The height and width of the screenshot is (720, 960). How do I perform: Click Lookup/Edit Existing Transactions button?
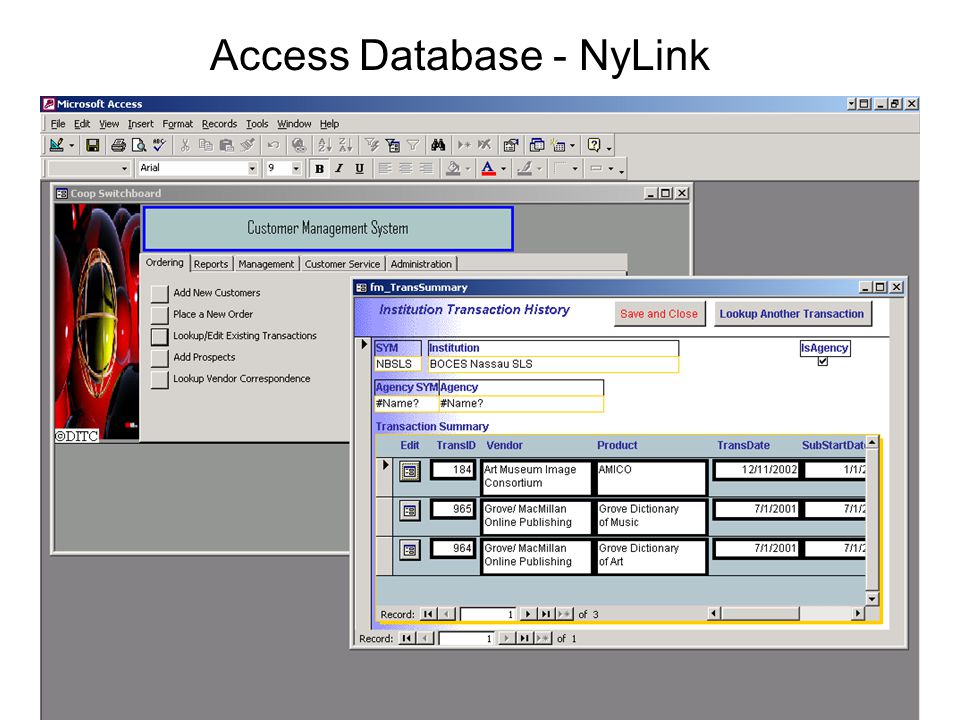point(160,336)
